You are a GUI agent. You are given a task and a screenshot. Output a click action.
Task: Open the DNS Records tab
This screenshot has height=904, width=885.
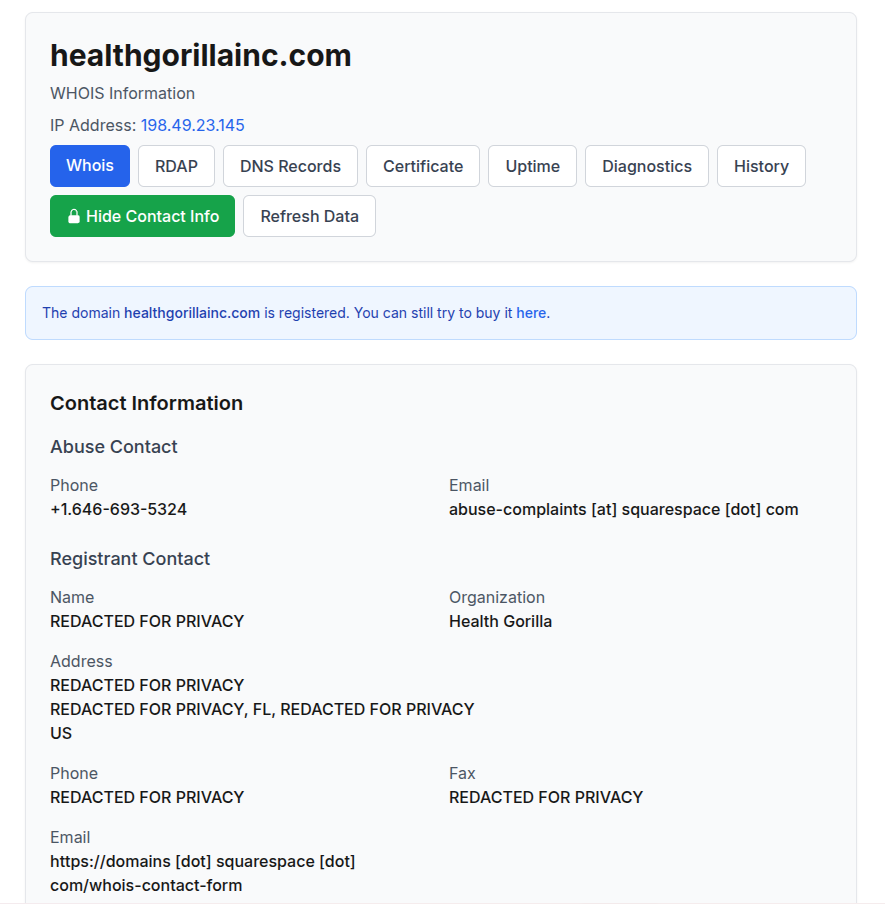click(291, 166)
